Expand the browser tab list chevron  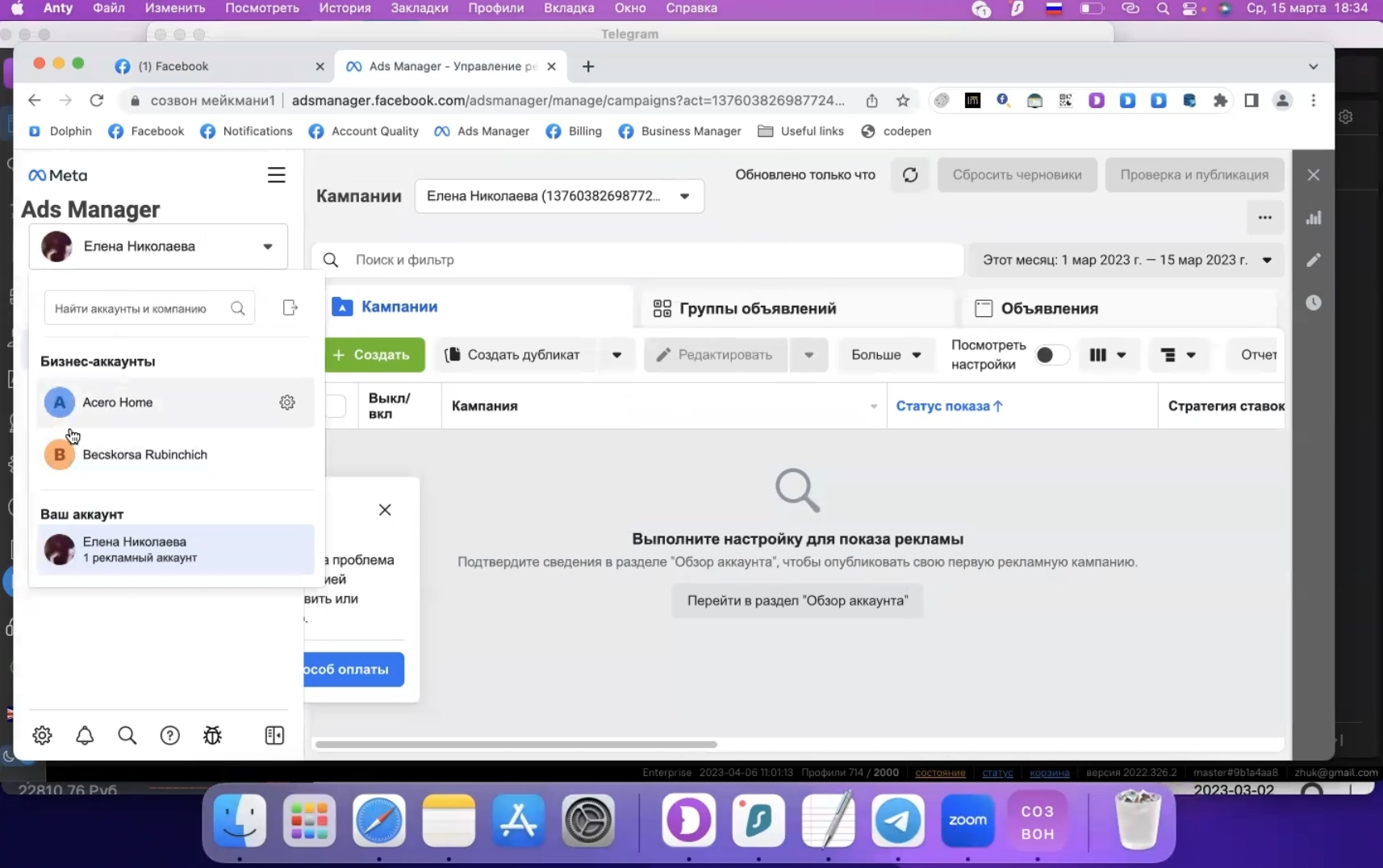tap(1313, 66)
